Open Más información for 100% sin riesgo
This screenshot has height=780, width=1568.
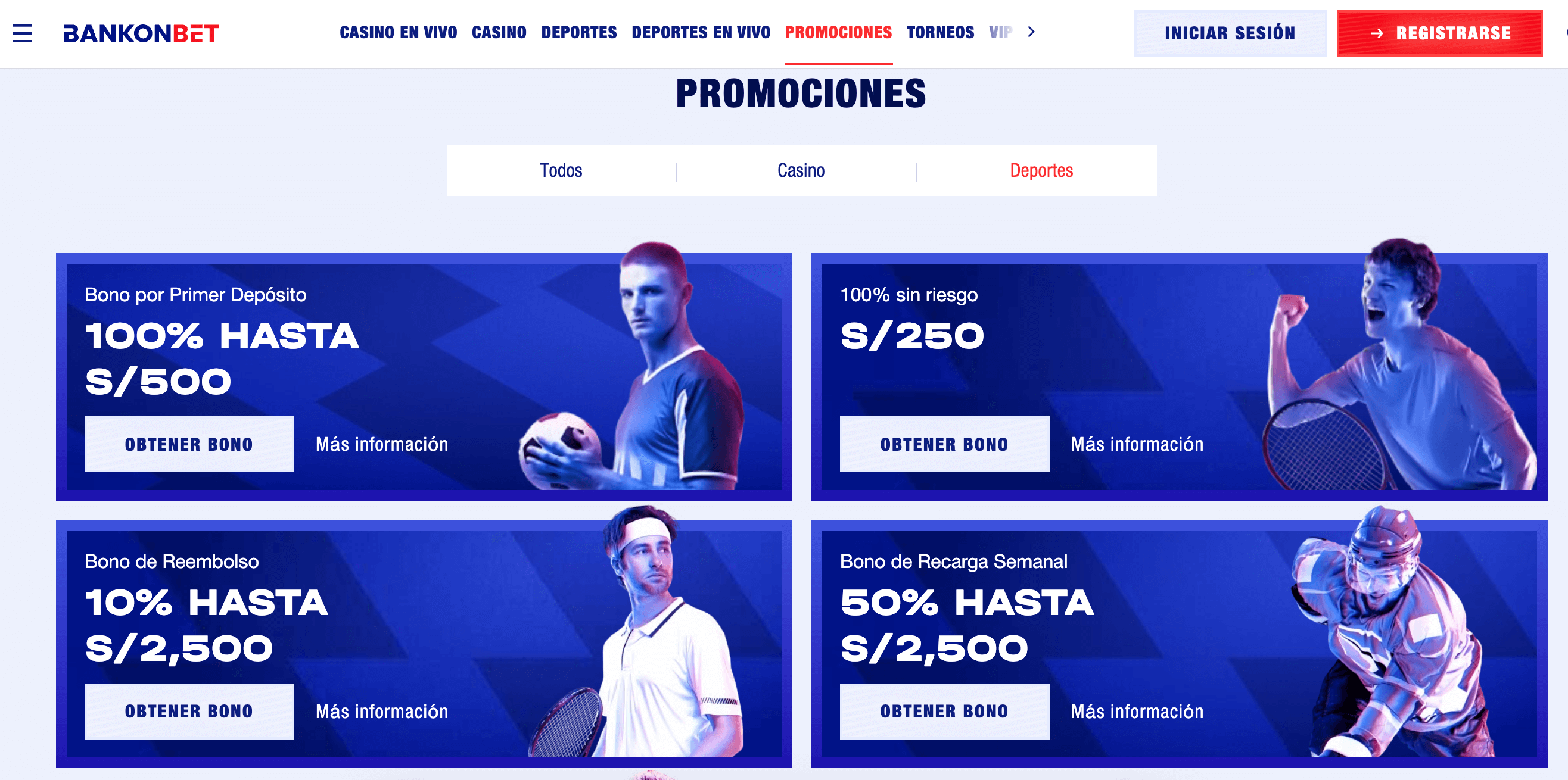pyautogui.click(x=1137, y=444)
